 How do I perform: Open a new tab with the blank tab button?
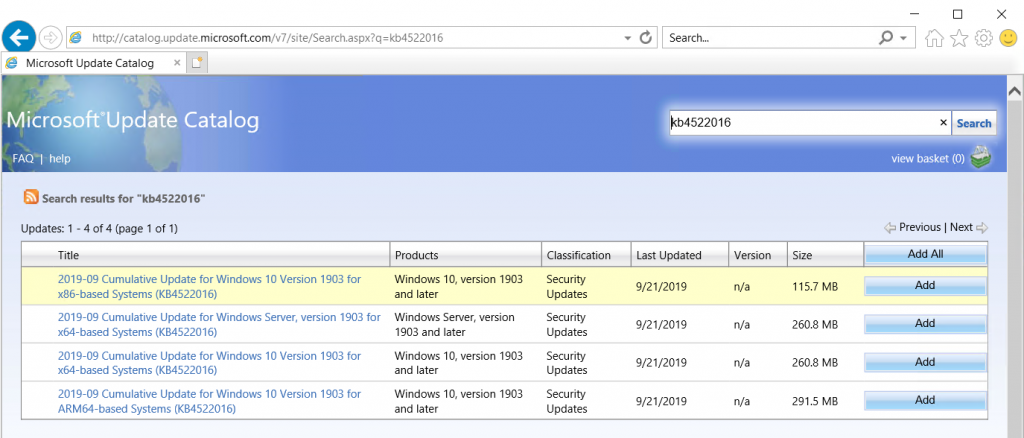pyautogui.click(x=197, y=63)
